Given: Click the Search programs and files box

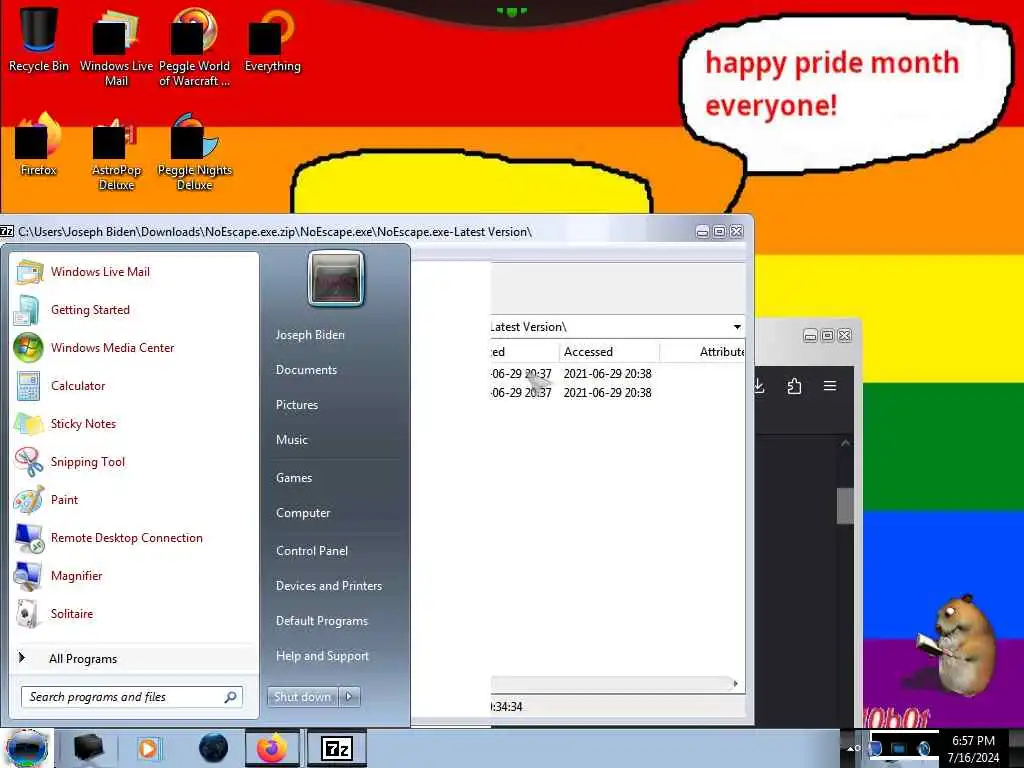Looking at the screenshot, I should (x=131, y=697).
